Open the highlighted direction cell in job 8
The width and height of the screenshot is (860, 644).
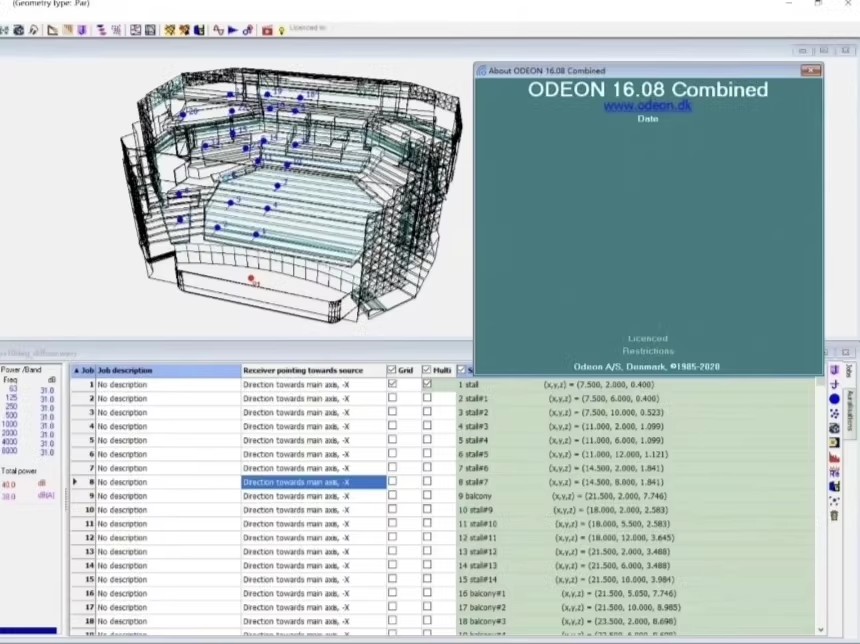(x=314, y=482)
